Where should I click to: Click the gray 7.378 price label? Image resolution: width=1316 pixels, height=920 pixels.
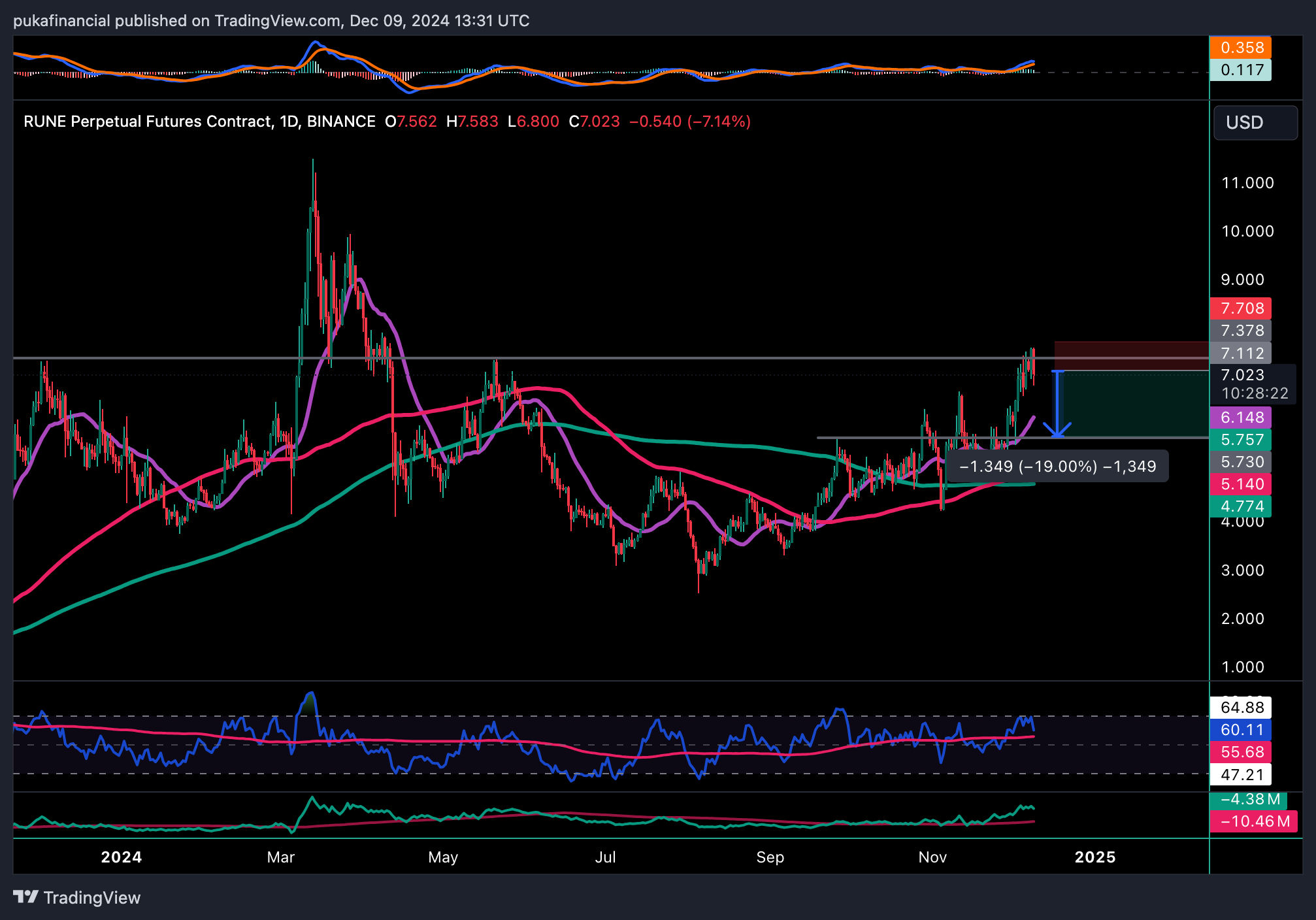(x=1240, y=331)
